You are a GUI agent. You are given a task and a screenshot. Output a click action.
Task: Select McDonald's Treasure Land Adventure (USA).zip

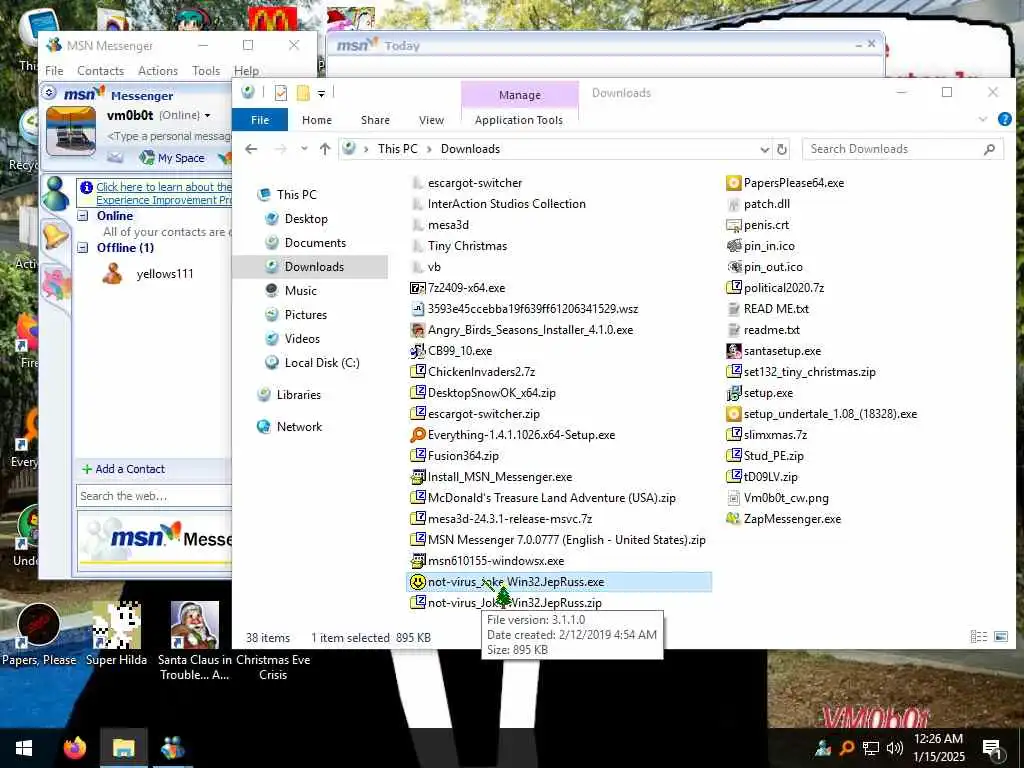(551, 498)
